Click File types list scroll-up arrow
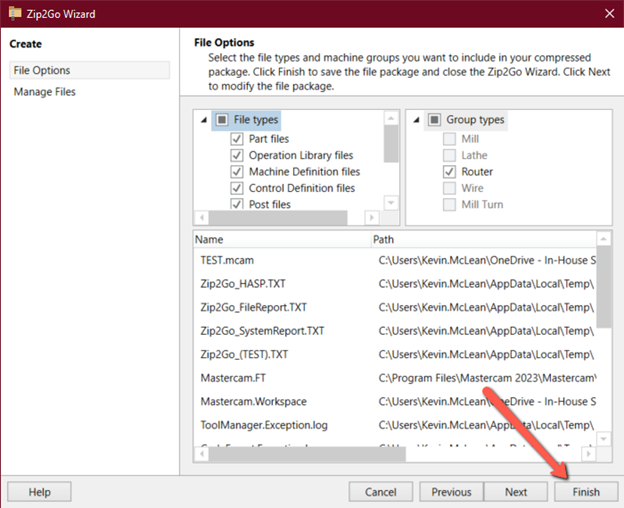The image size is (624, 508). [391, 118]
